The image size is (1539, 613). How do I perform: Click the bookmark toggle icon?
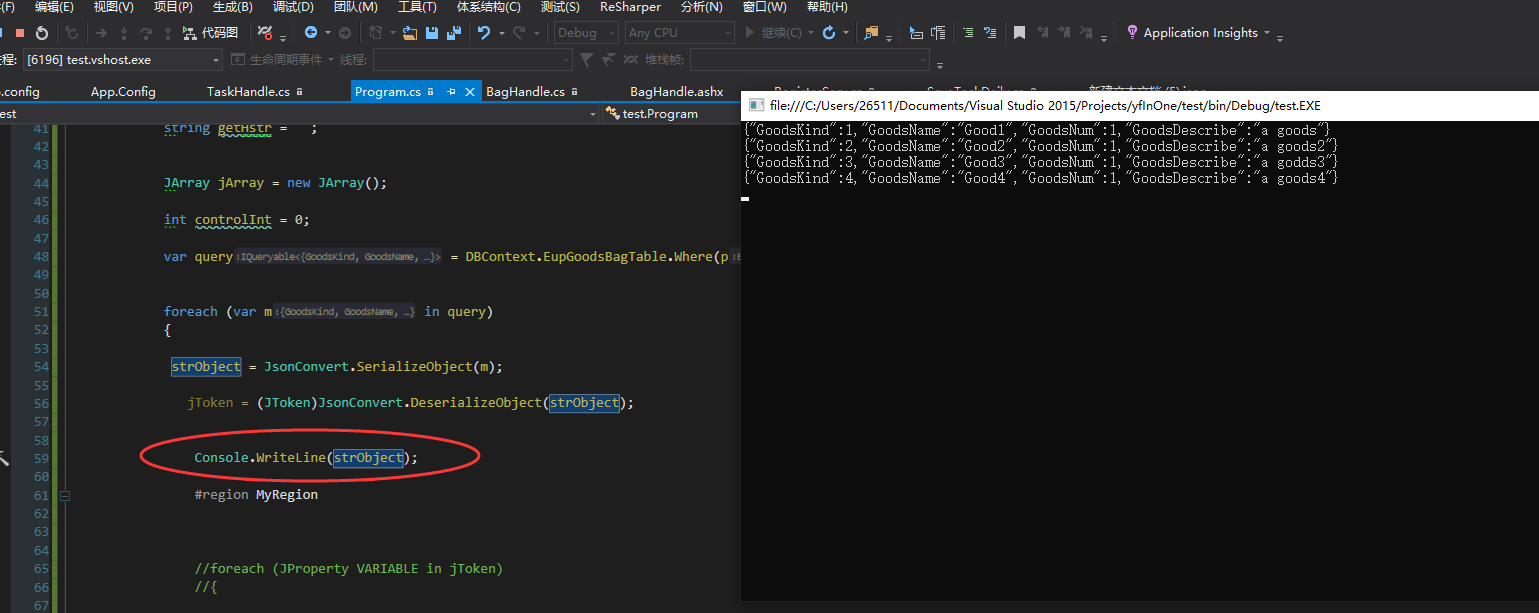[x=1019, y=33]
